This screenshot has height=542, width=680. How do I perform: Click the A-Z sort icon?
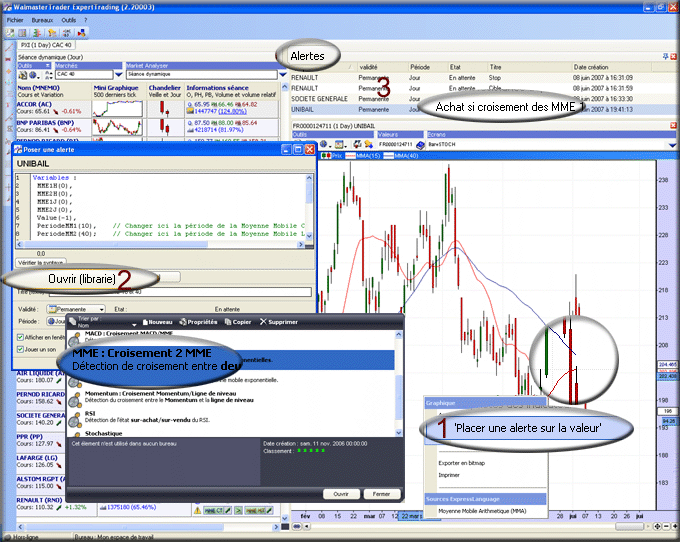49,75
